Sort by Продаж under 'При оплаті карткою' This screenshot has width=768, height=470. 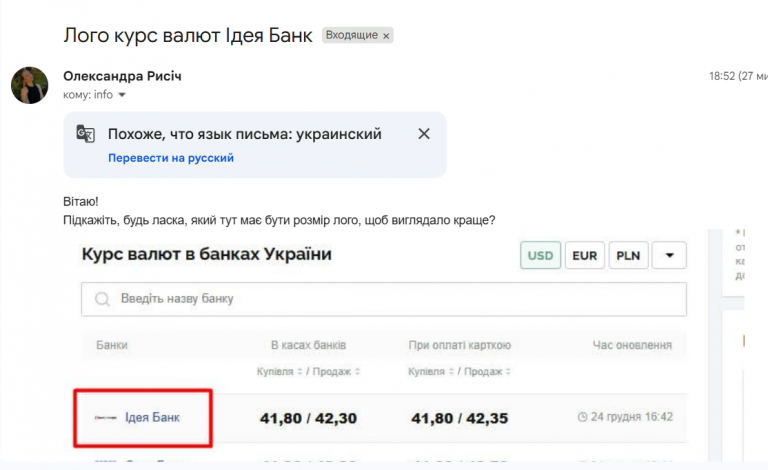tap(489, 372)
